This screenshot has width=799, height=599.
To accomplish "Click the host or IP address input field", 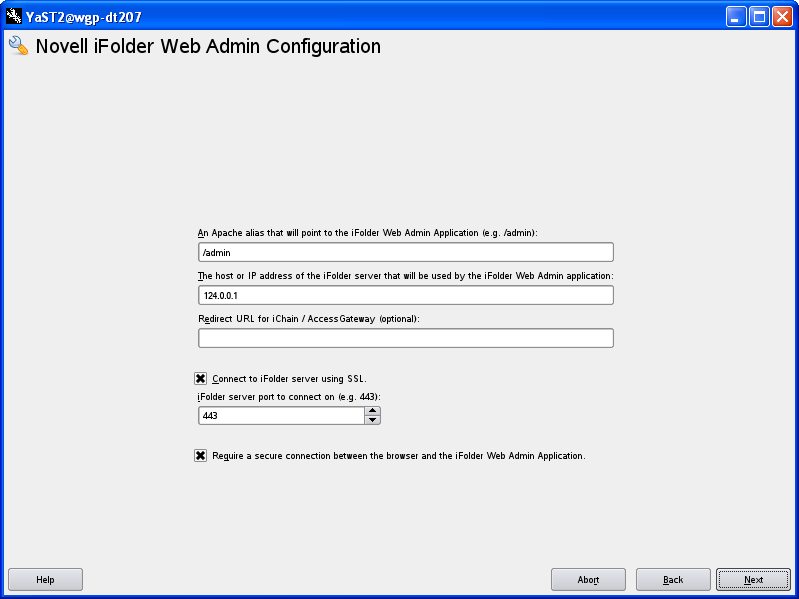I will point(405,296).
